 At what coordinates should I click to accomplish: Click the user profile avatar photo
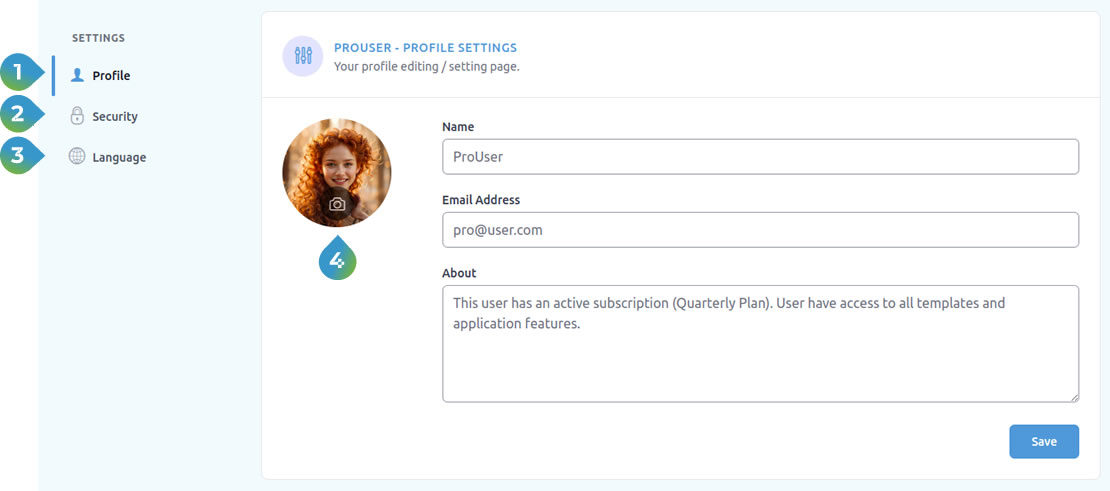337,160
